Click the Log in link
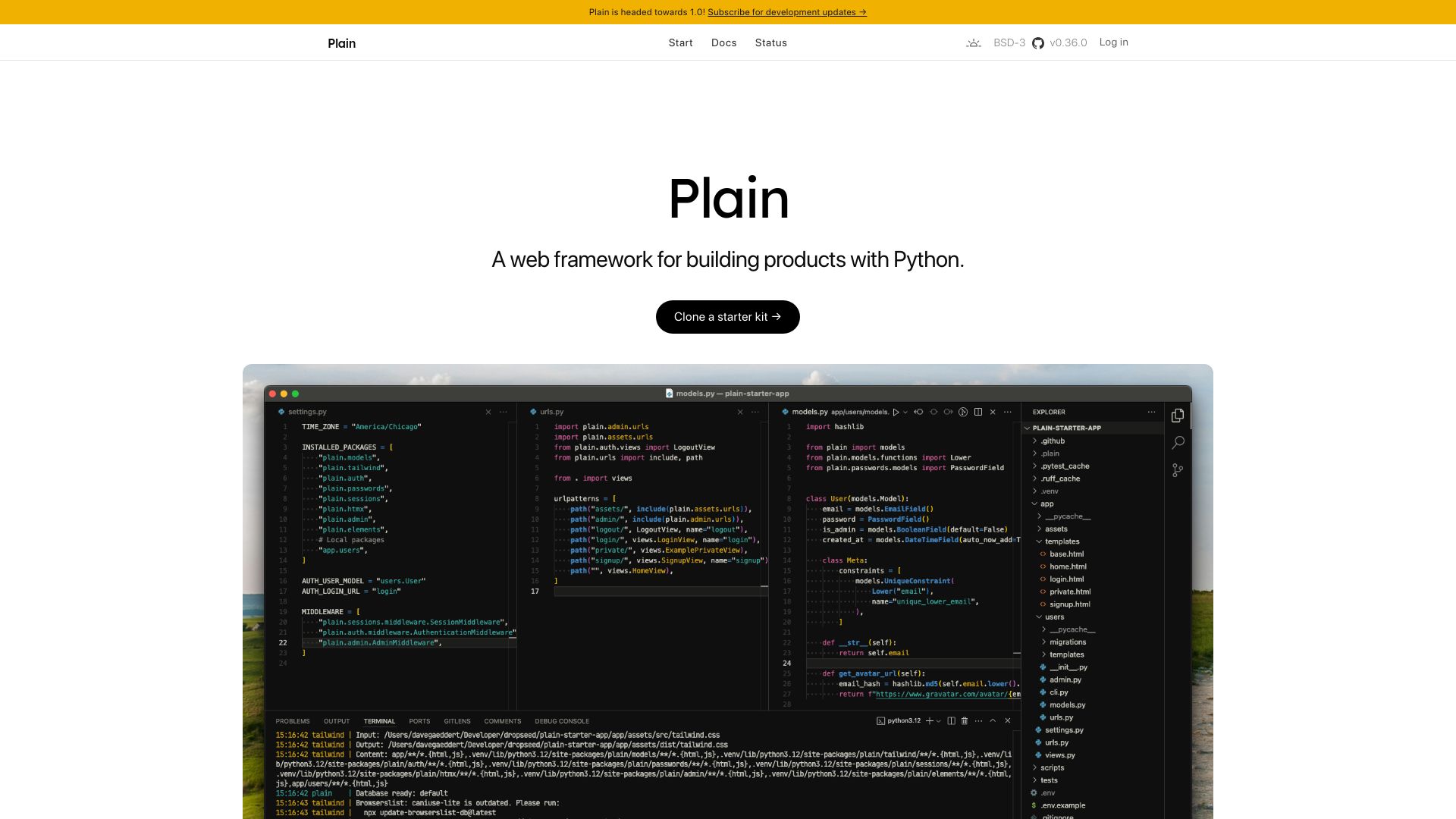The height and width of the screenshot is (819, 1456). [1113, 42]
